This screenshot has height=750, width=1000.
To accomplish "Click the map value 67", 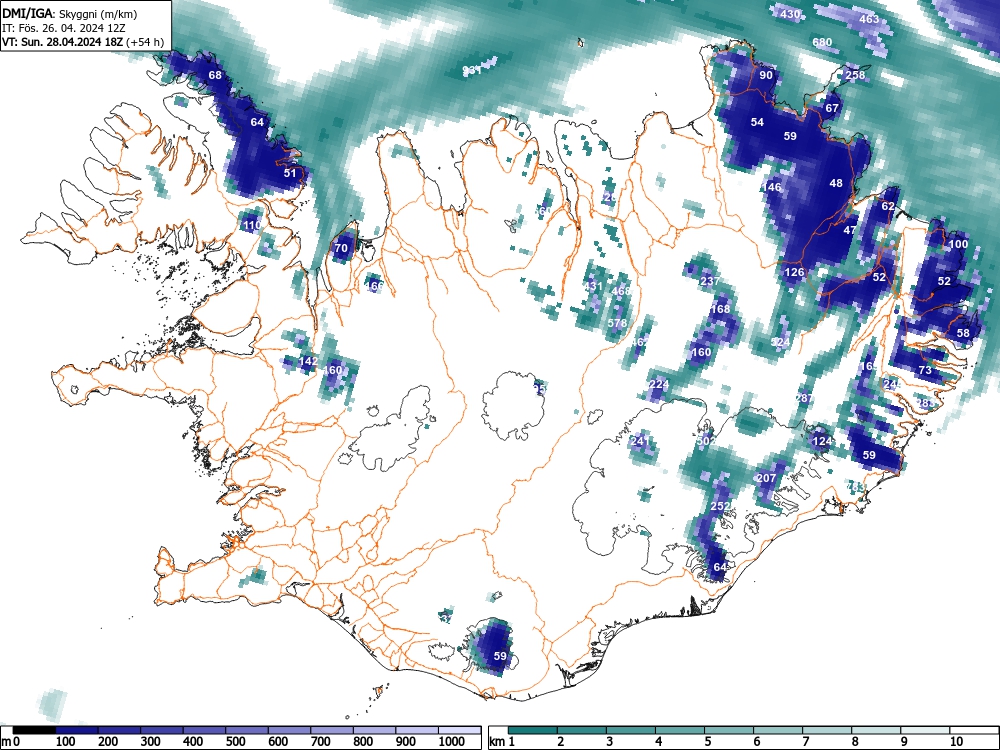I will 832,108.
